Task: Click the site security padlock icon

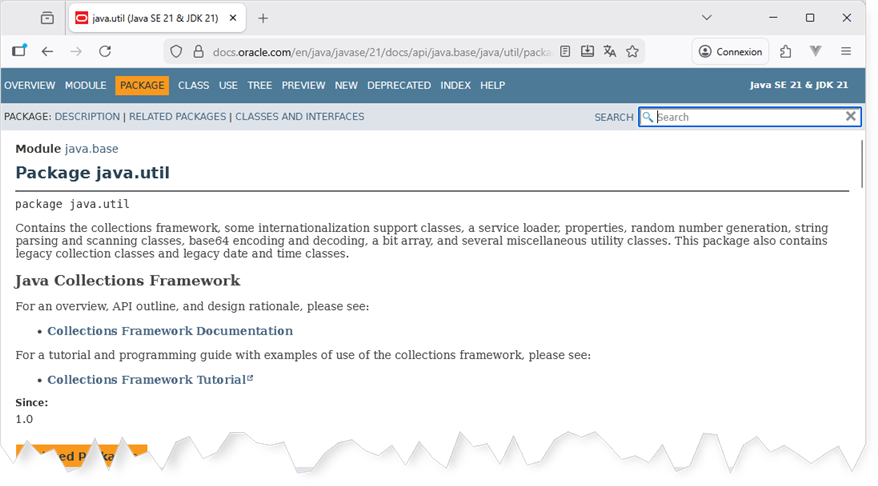Action: [198, 52]
